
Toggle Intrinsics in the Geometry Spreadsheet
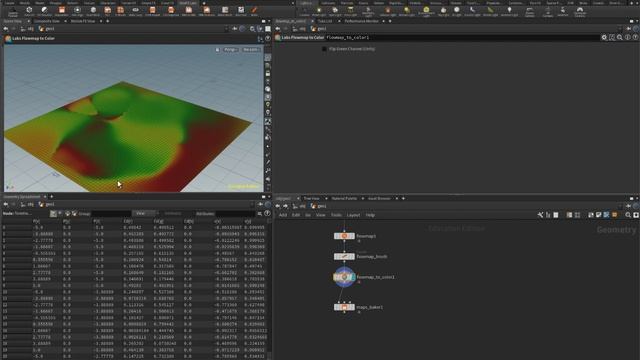[173, 213]
